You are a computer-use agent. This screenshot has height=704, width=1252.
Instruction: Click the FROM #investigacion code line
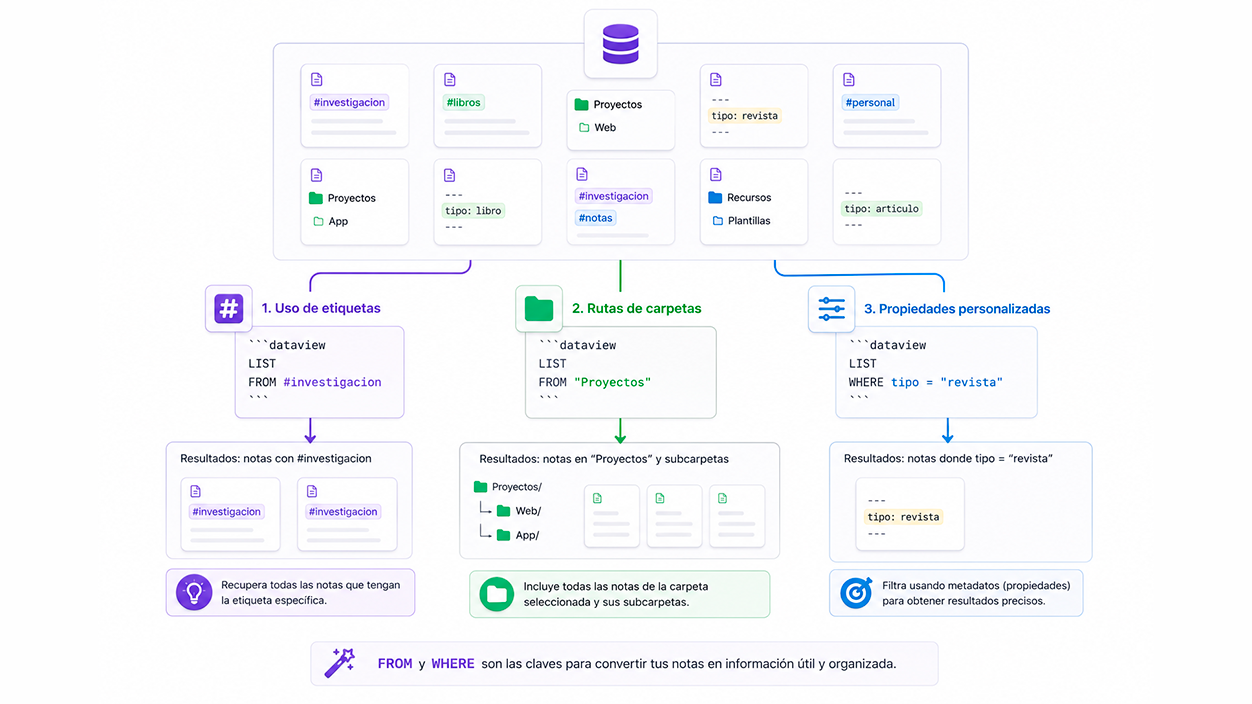[x=315, y=382]
